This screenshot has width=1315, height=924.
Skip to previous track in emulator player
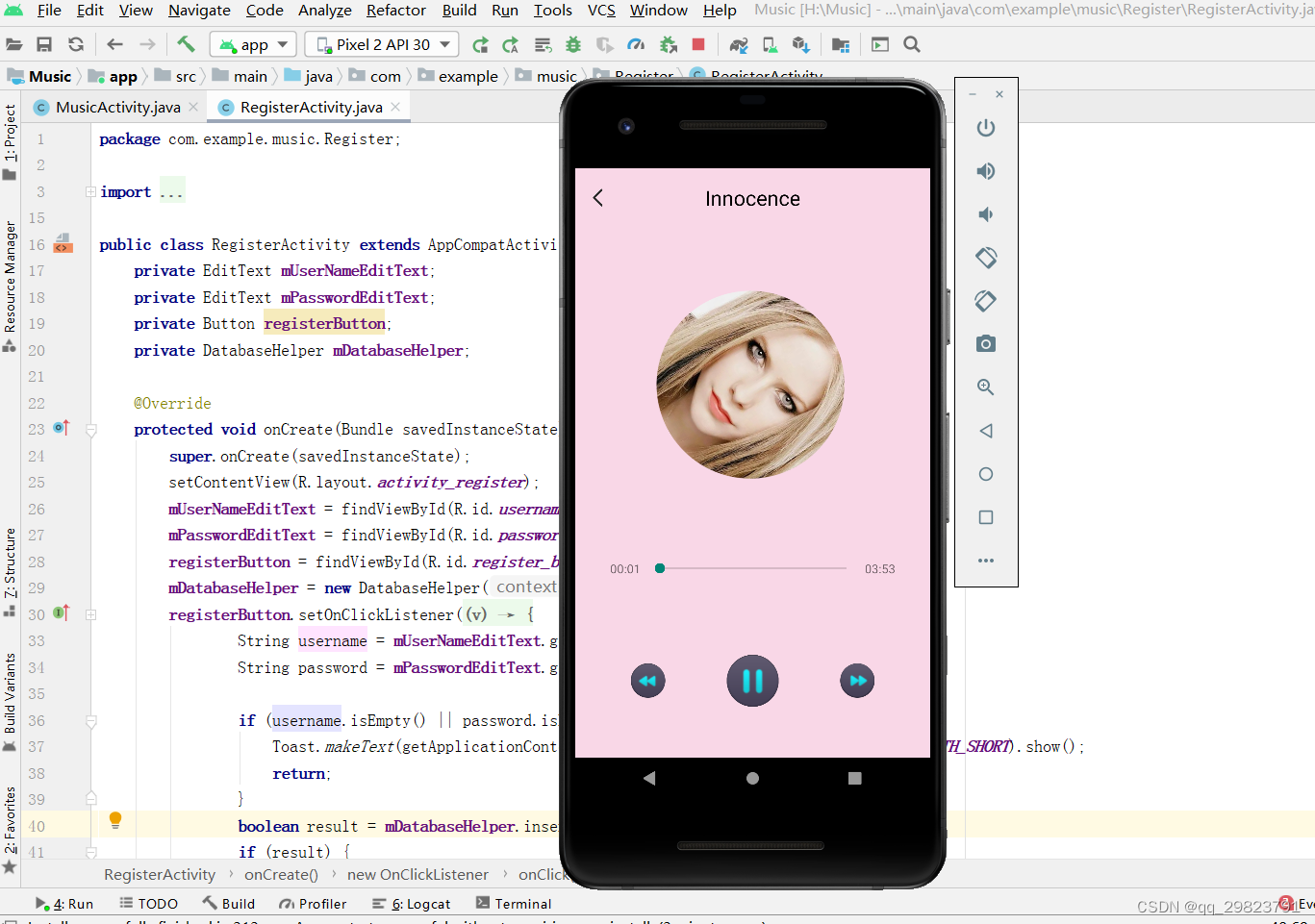pyautogui.click(x=647, y=681)
